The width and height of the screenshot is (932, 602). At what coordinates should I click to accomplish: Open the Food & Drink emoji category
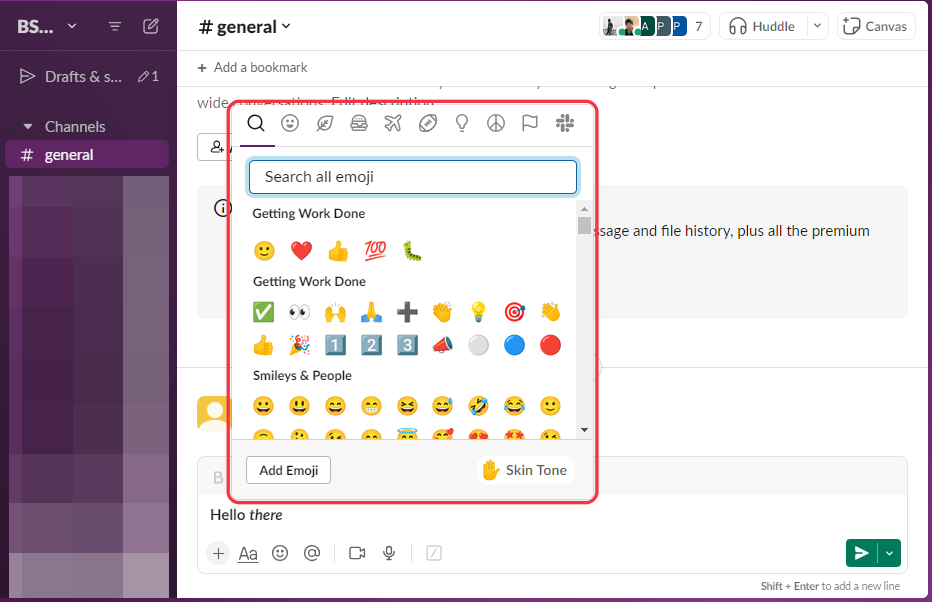[x=358, y=123]
